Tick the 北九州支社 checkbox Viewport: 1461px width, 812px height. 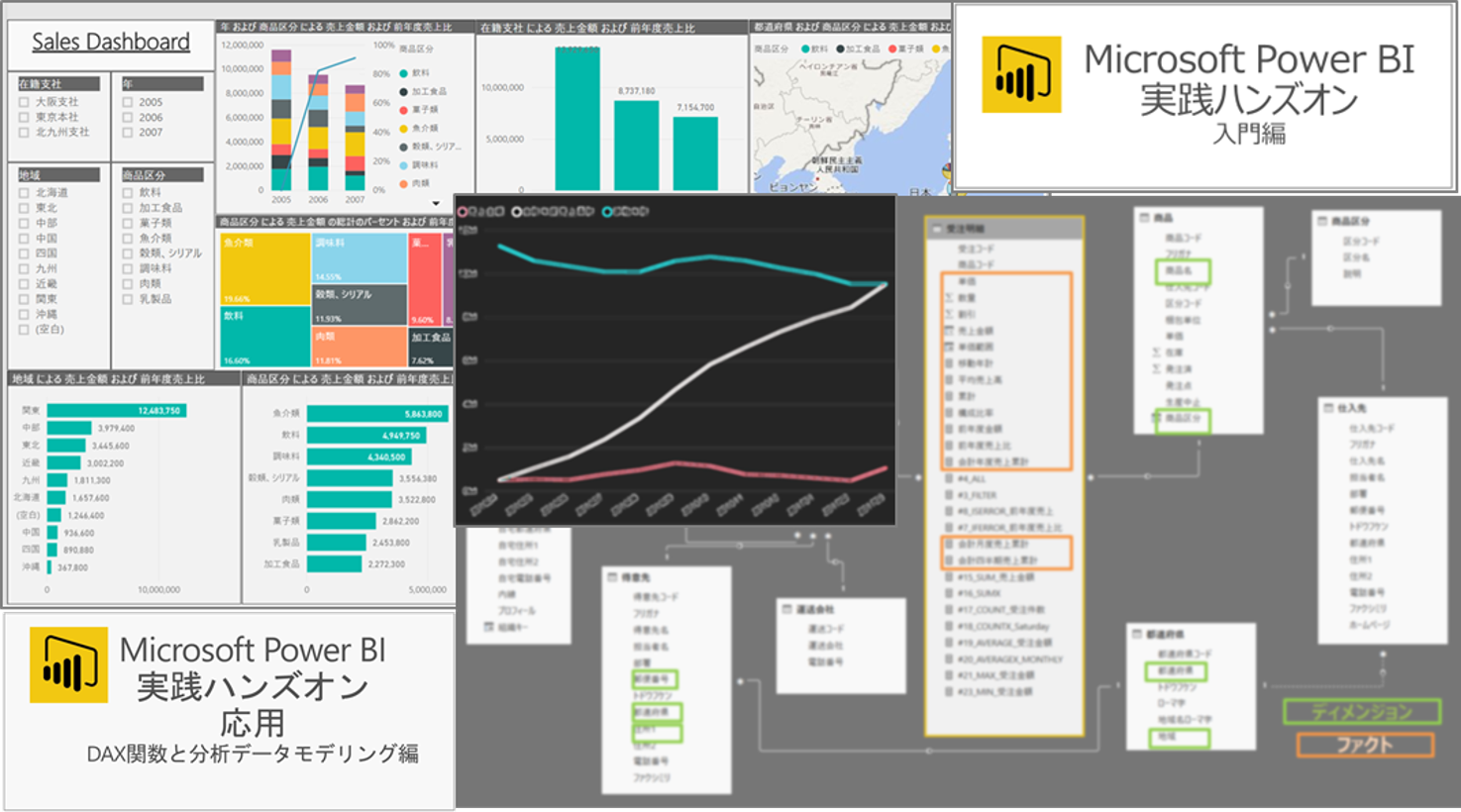[x=24, y=132]
